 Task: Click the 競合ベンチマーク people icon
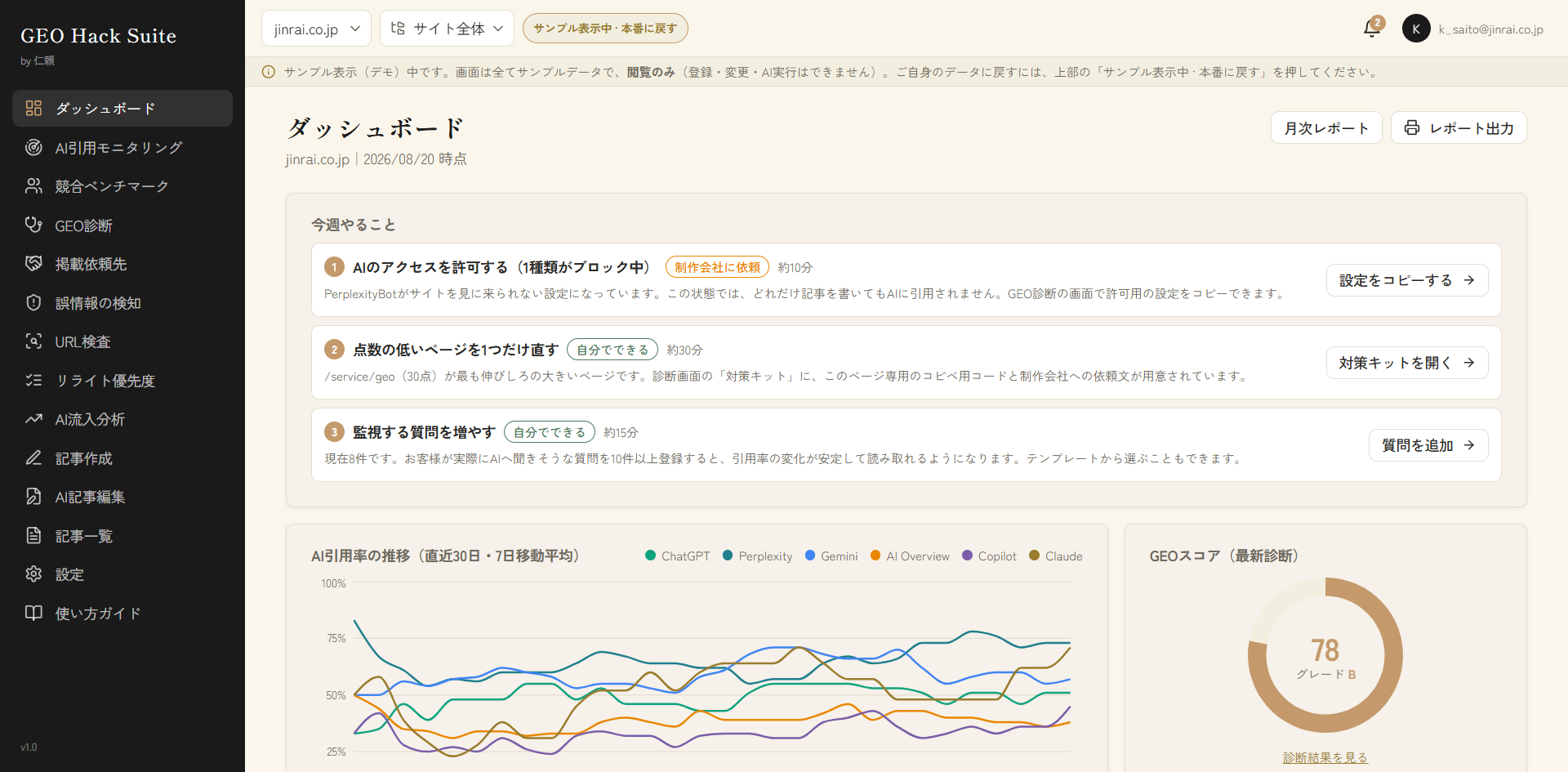[33, 186]
